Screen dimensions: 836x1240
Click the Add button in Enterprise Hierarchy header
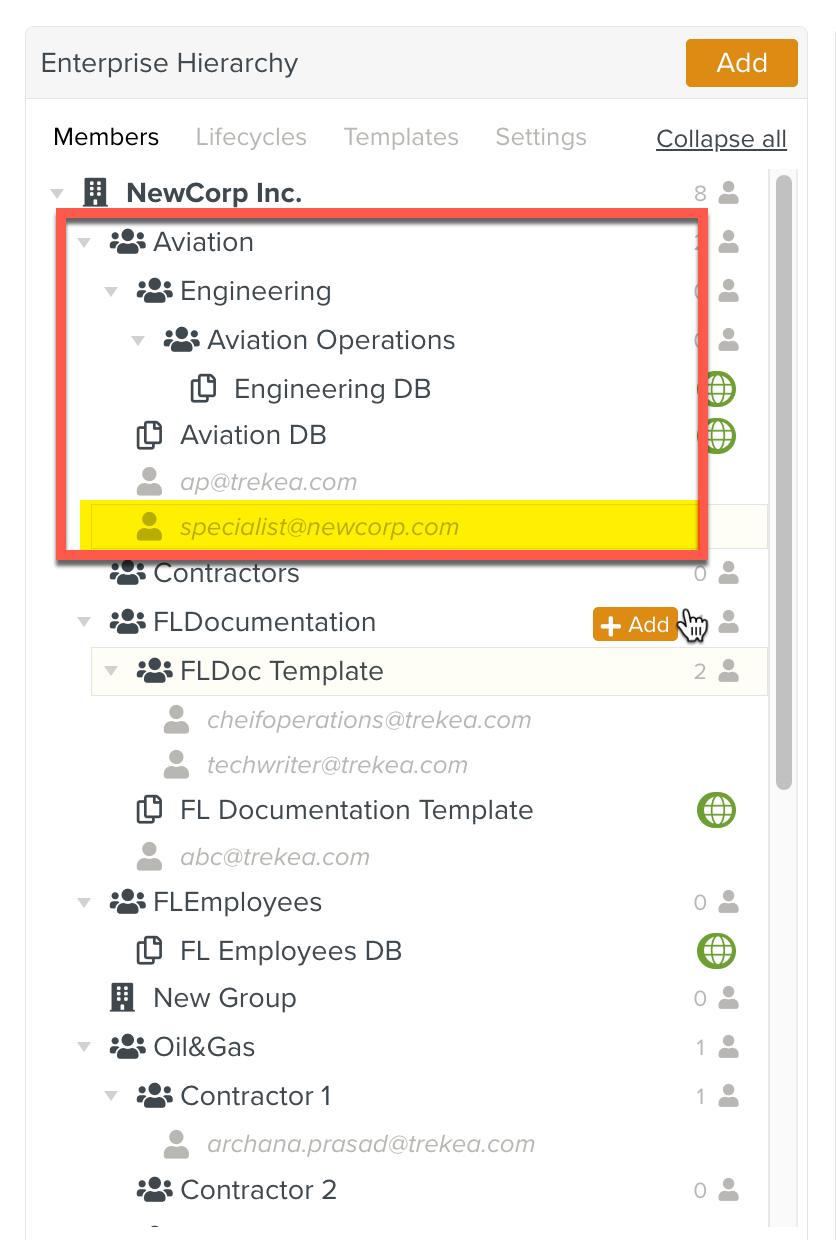[741, 63]
